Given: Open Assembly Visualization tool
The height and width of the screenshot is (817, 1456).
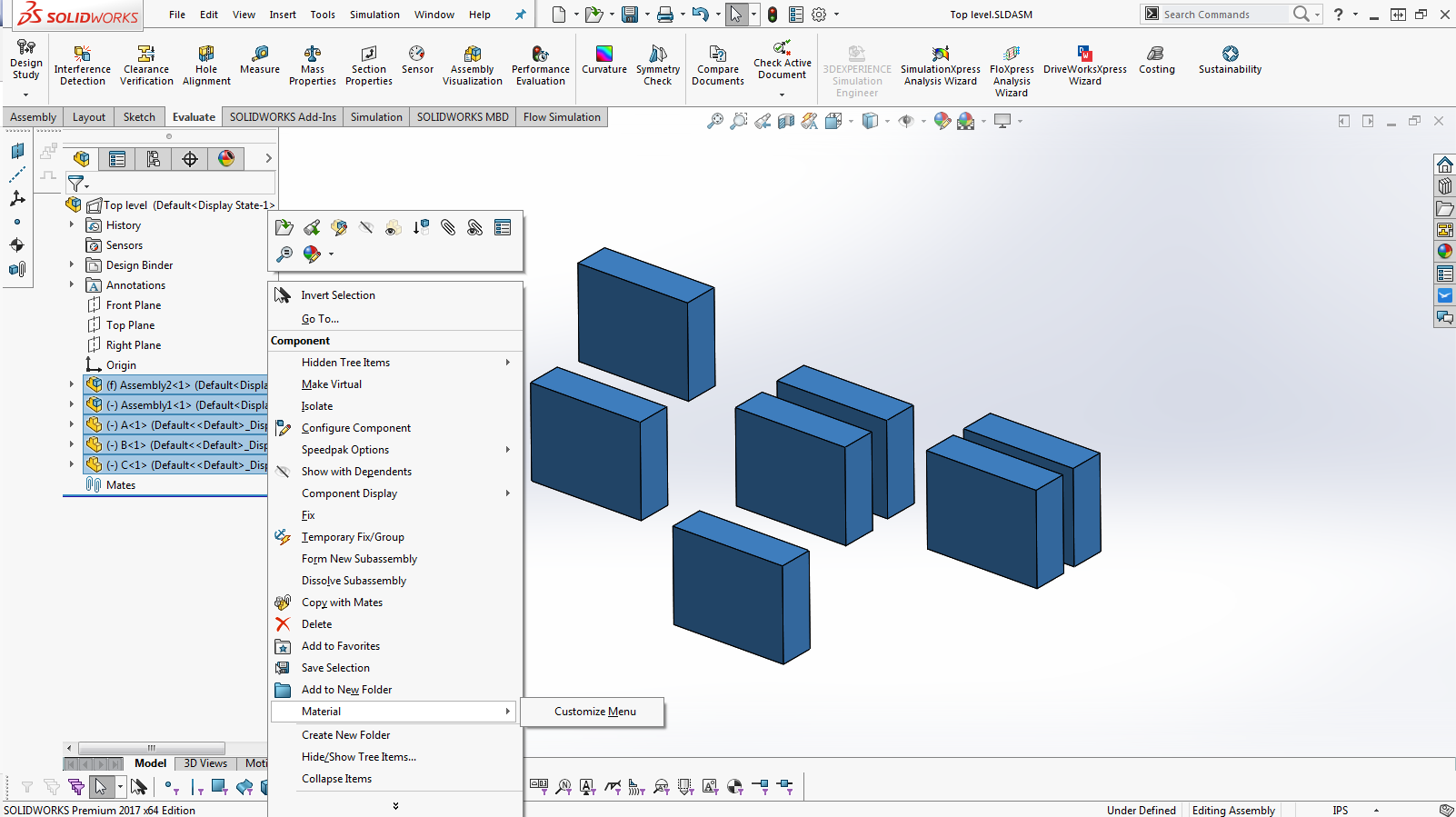Looking at the screenshot, I should coord(473,65).
